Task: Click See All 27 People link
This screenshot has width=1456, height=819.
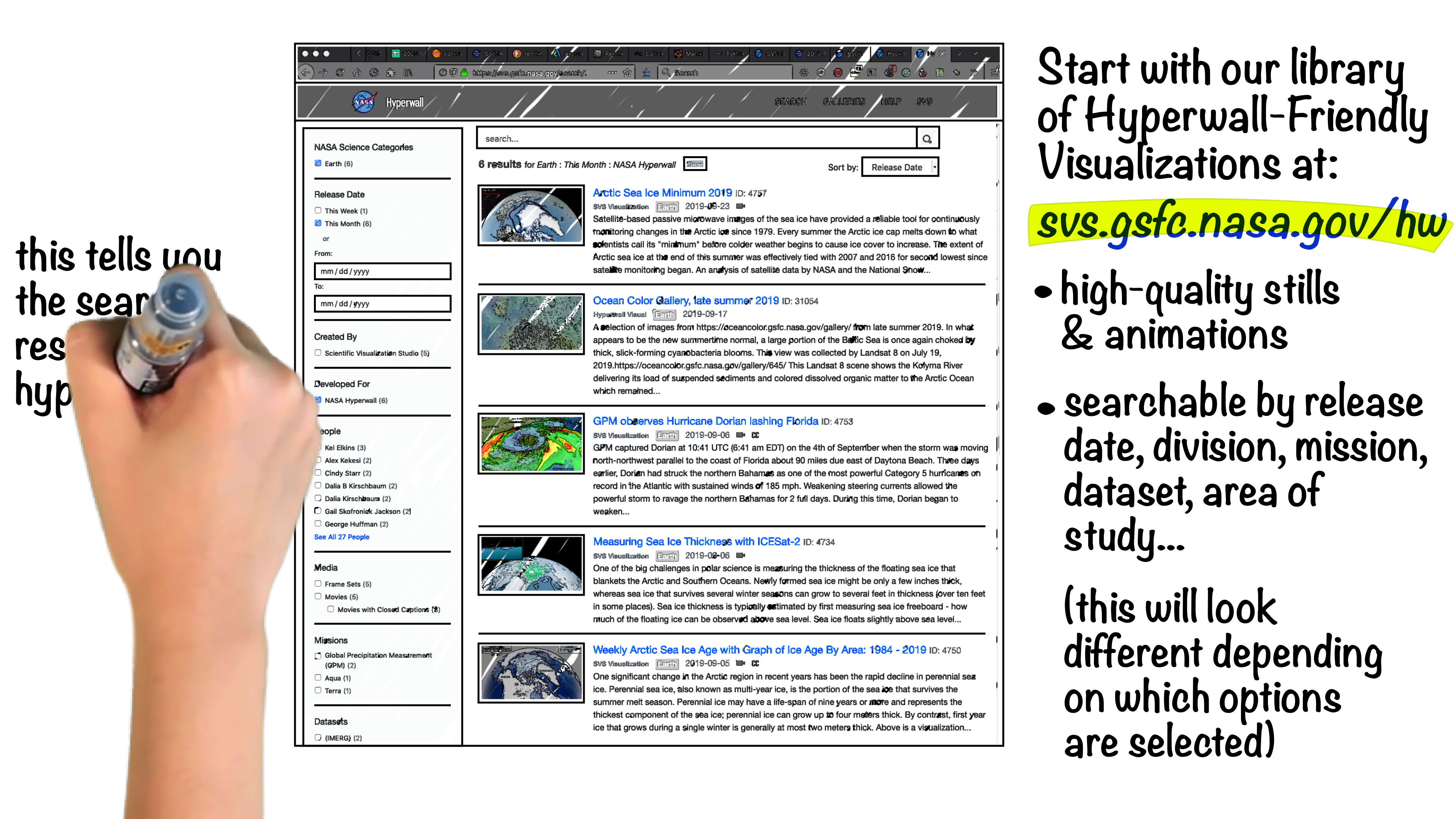Action: click(341, 537)
